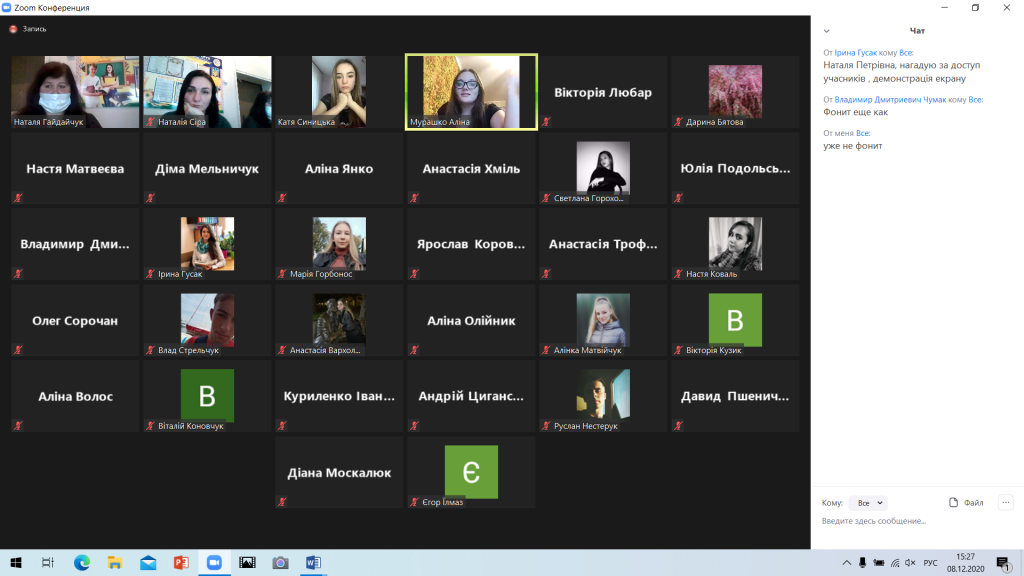Click muted mic icon on Діана Москалюк tile
The height and width of the screenshot is (576, 1024).
[x=283, y=502]
